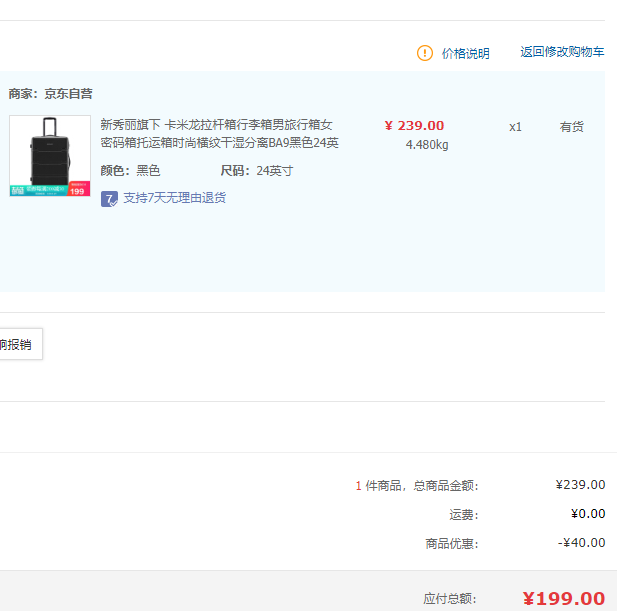Click the 总商品金额 ¥239.00 amount
Screen dimensions: 617x611
580,485
